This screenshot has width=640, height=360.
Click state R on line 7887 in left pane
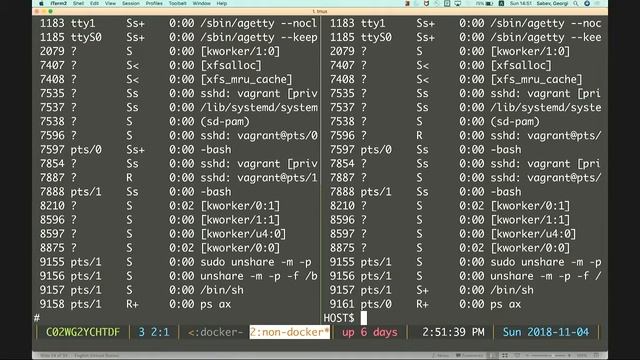[x=129, y=178]
